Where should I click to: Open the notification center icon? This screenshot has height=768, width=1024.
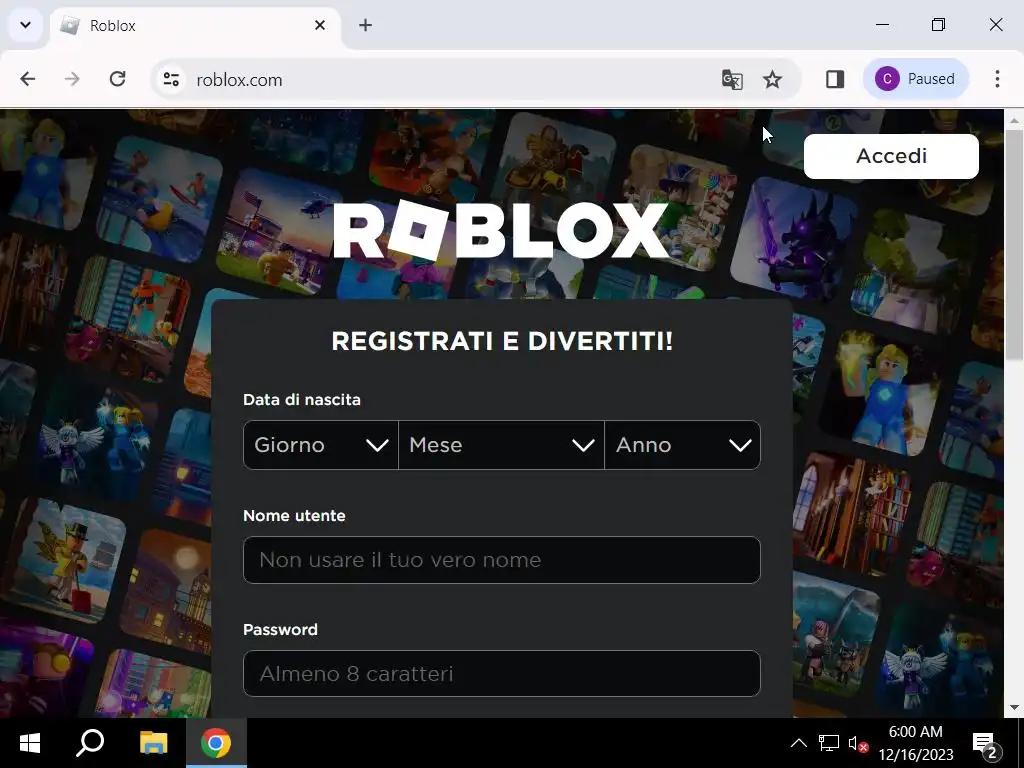pos(987,744)
